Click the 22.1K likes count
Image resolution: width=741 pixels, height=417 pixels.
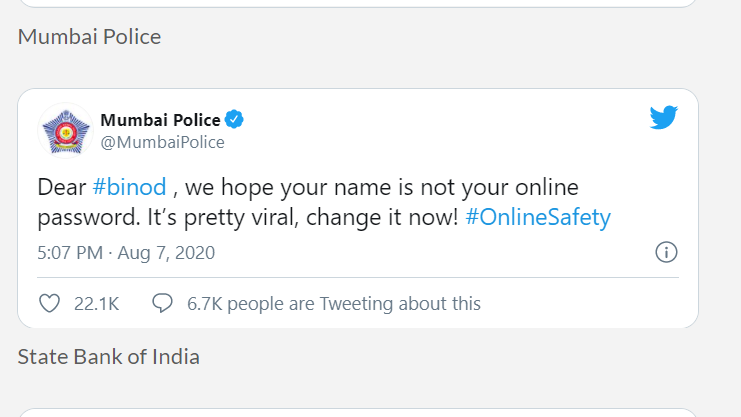click(97, 303)
